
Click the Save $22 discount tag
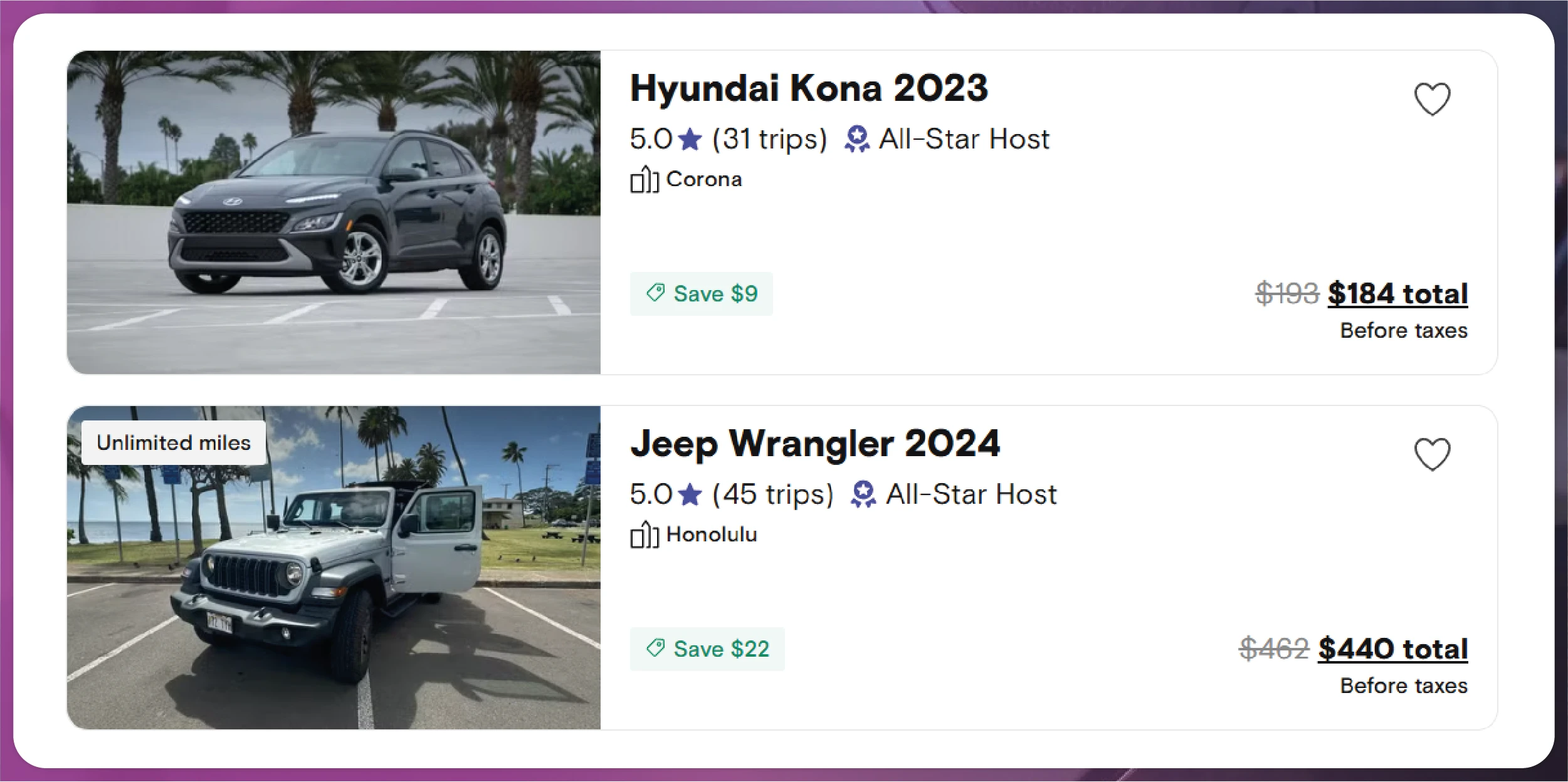(x=707, y=649)
